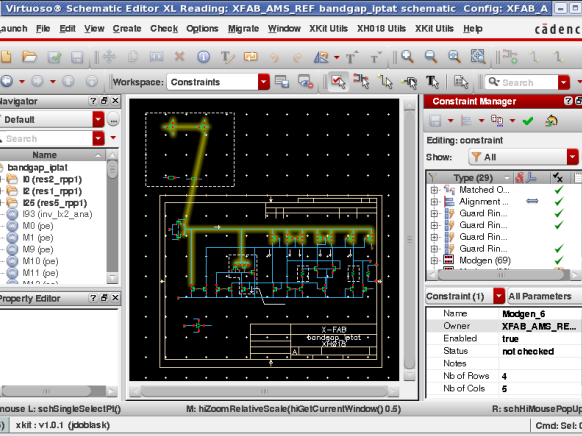Click the Back navigation arrow icon

[x=7, y=81]
